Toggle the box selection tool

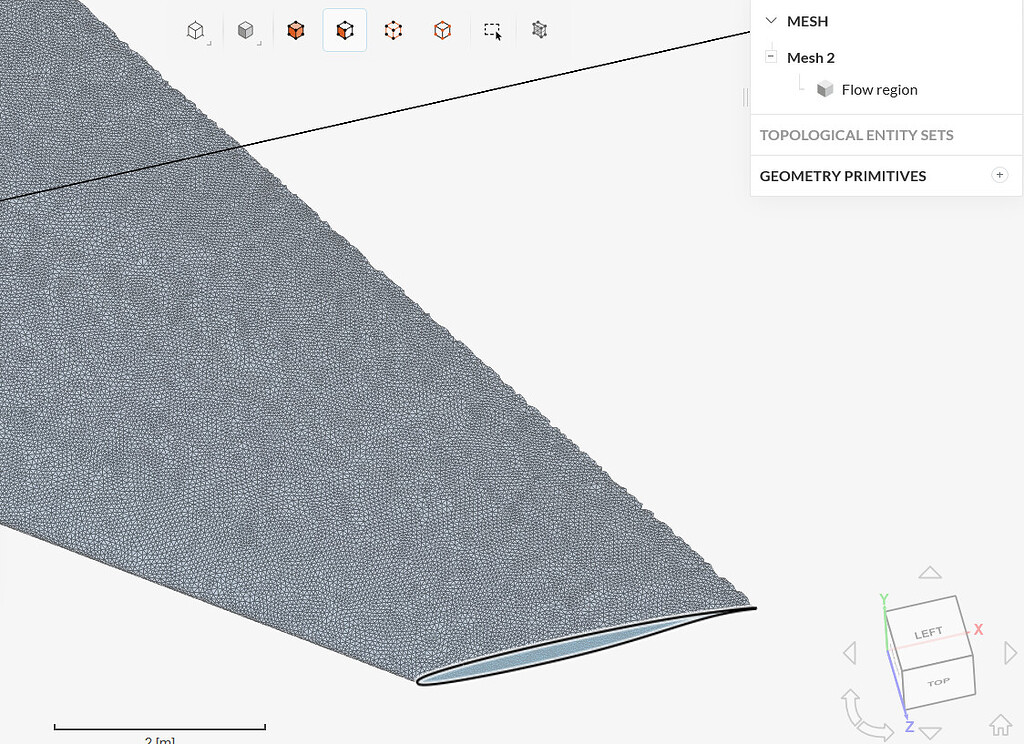[x=492, y=30]
